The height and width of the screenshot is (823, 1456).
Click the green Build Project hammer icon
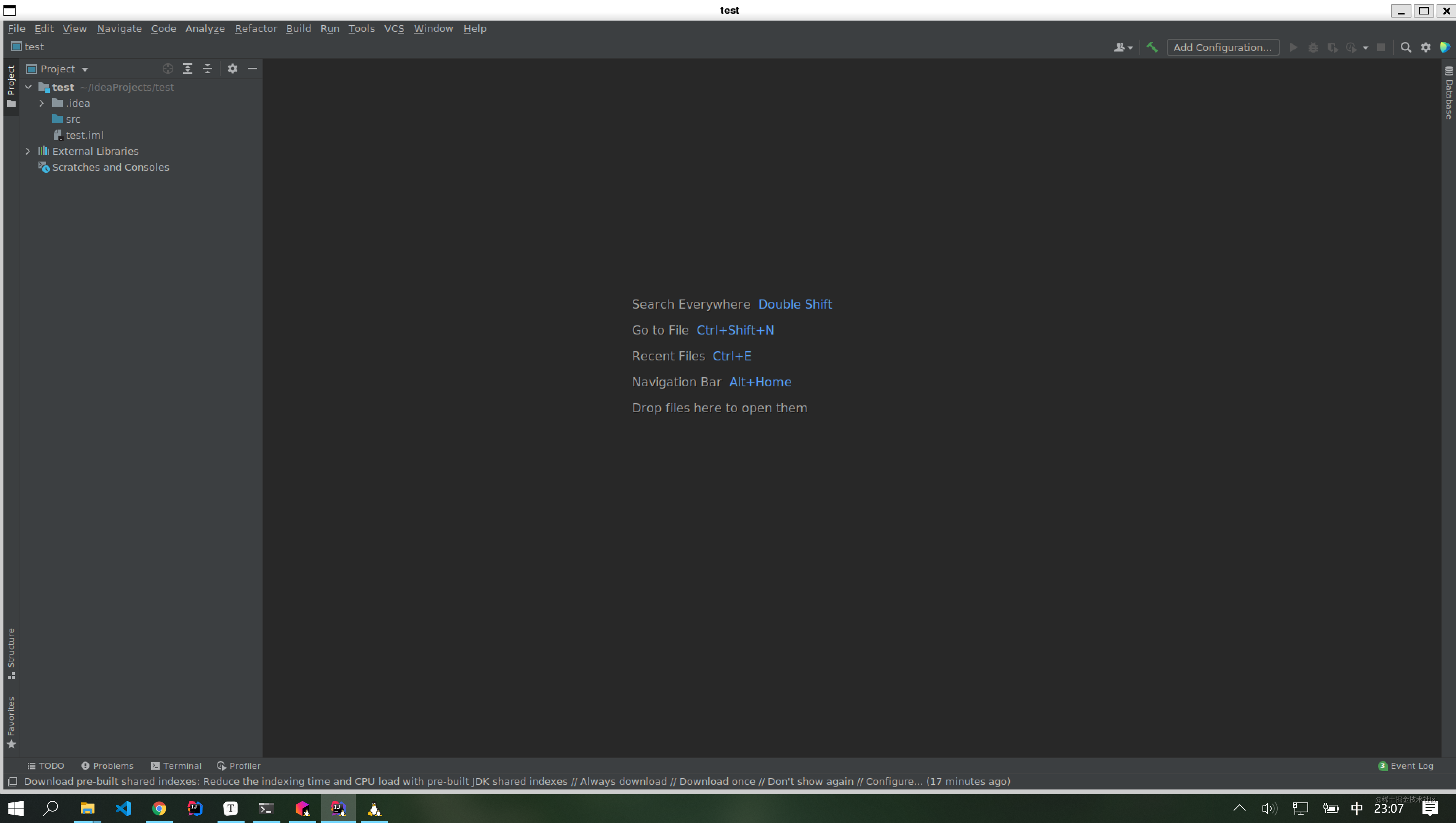point(1151,48)
